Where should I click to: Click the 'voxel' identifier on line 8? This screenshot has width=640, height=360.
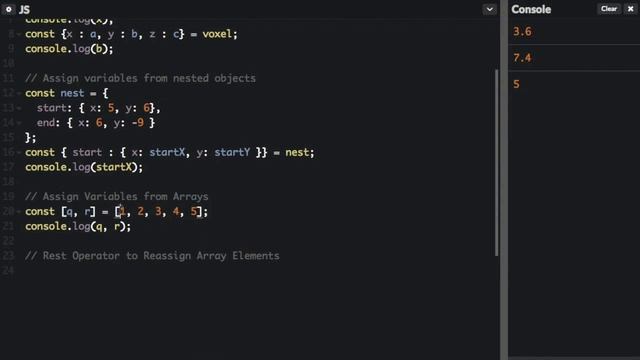217,34
